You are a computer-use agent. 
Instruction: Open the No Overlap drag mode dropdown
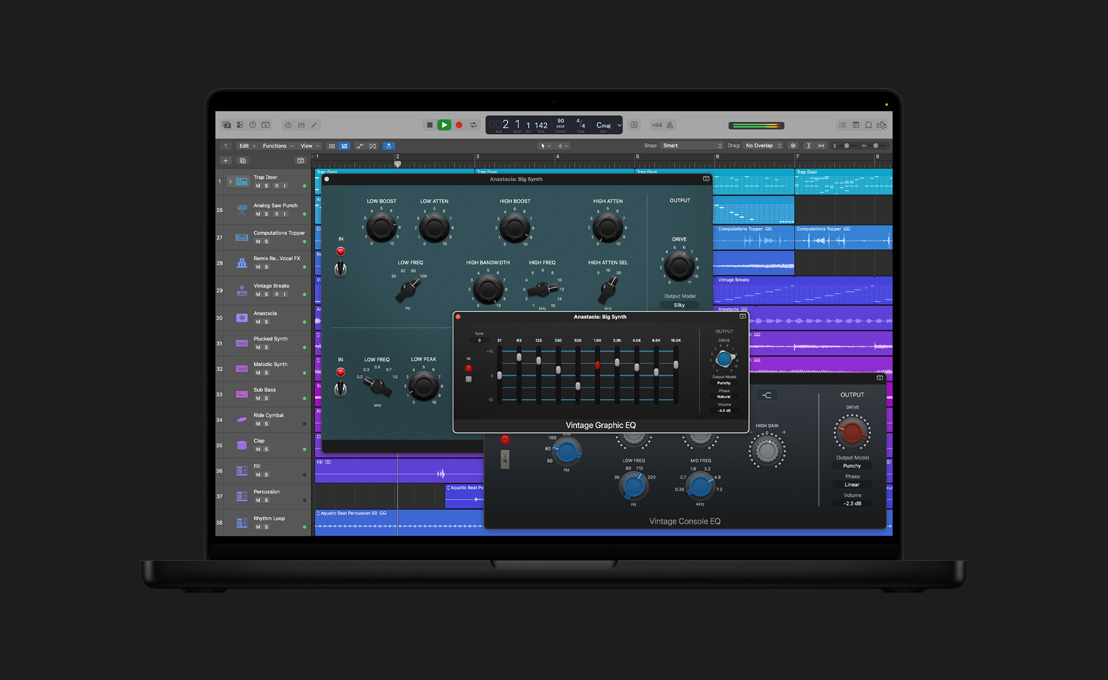point(760,145)
